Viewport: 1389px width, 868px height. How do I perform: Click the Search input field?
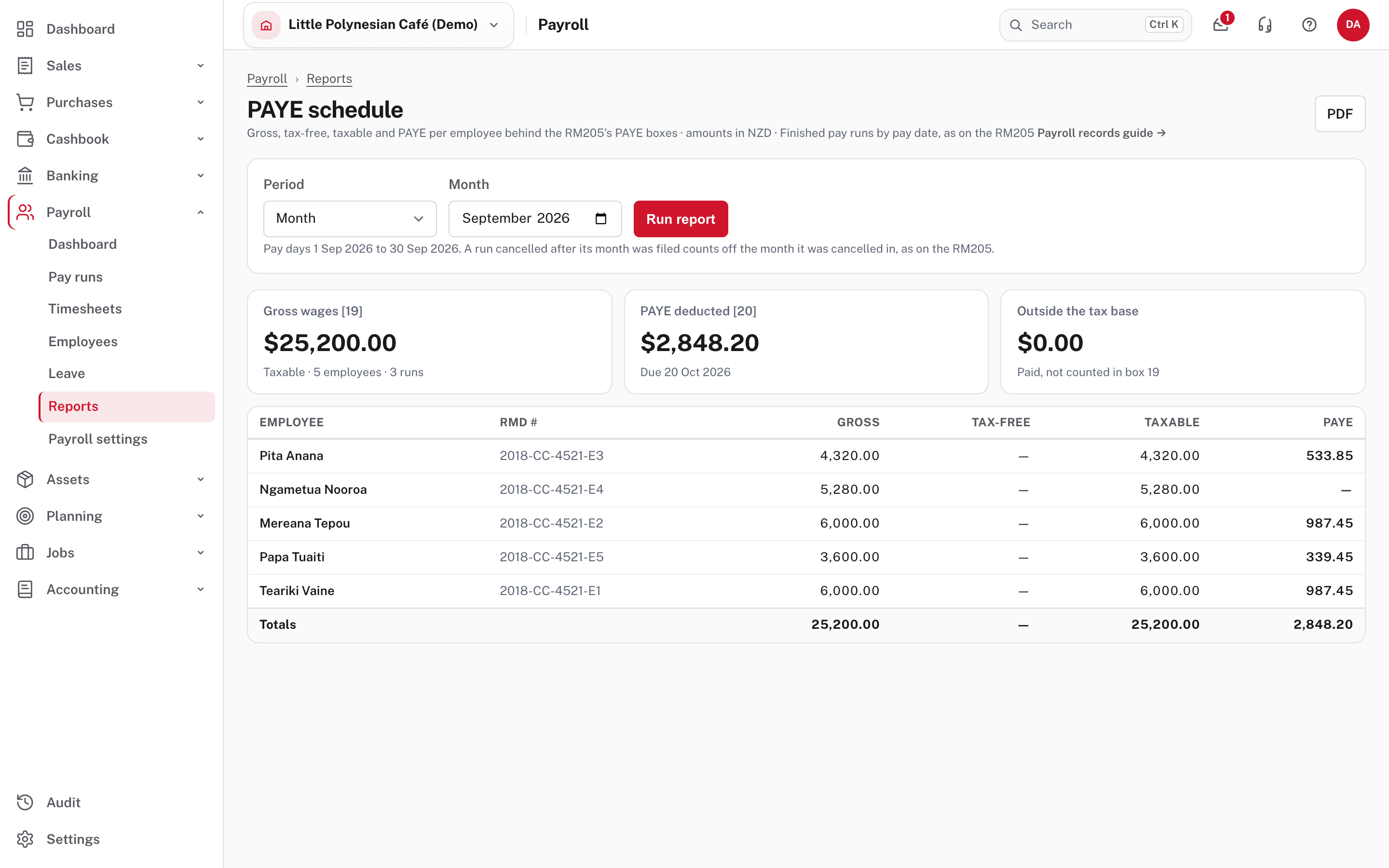pyautogui.click(x=1095, y=25)
